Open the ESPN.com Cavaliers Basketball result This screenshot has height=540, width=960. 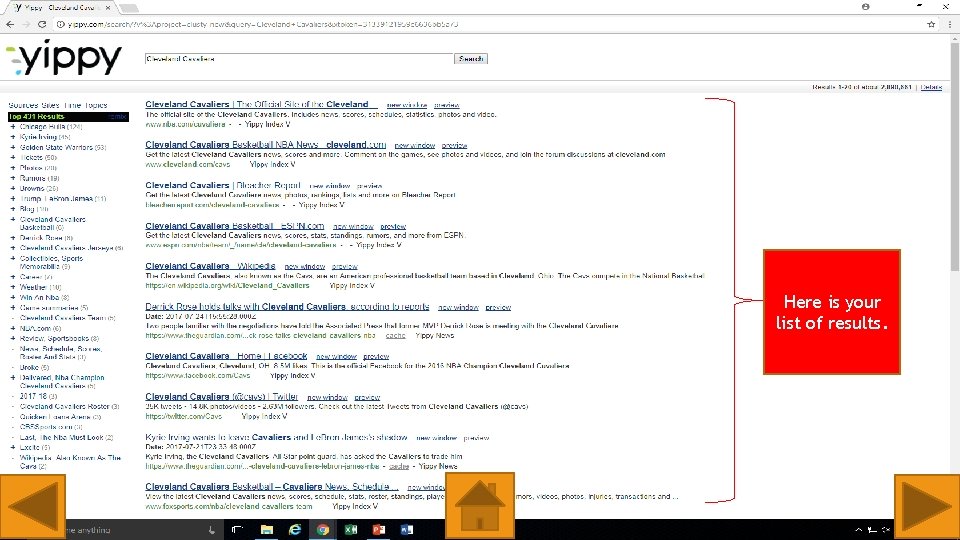coord(234,225)
